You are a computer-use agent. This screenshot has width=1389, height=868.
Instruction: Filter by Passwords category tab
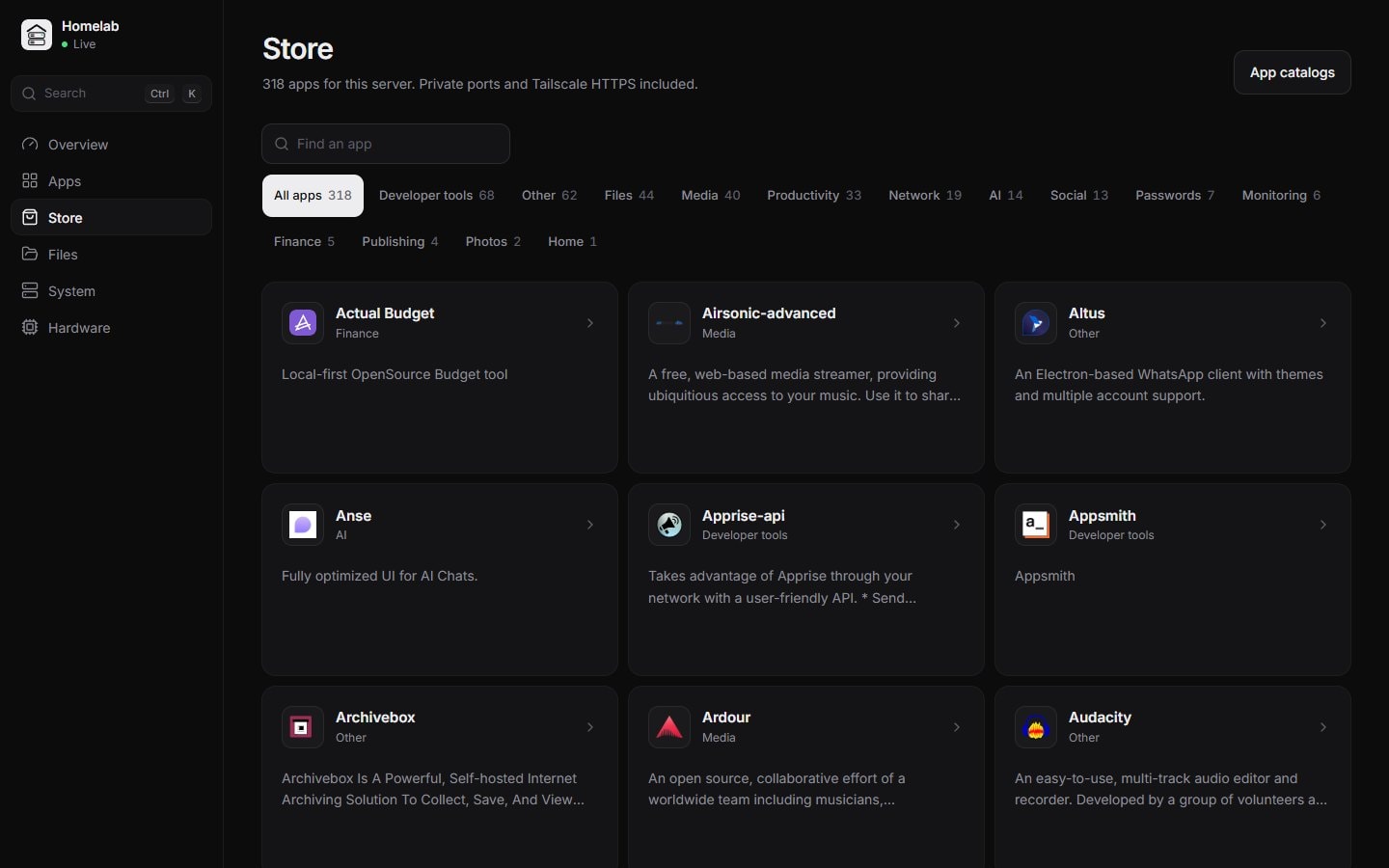click(x=1175, y=196)
